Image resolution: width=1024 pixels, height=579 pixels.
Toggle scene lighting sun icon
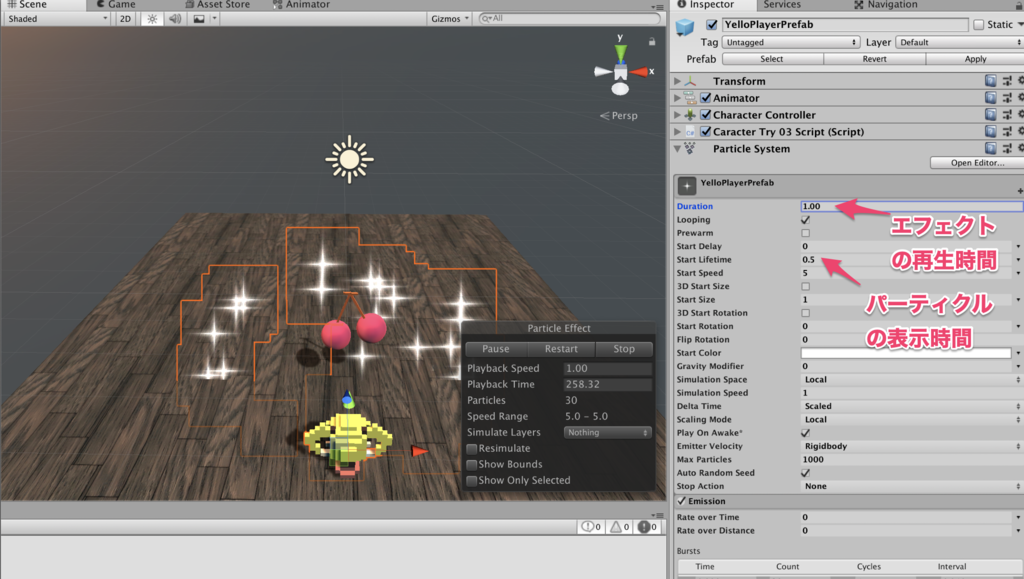[x=152, y=19]
